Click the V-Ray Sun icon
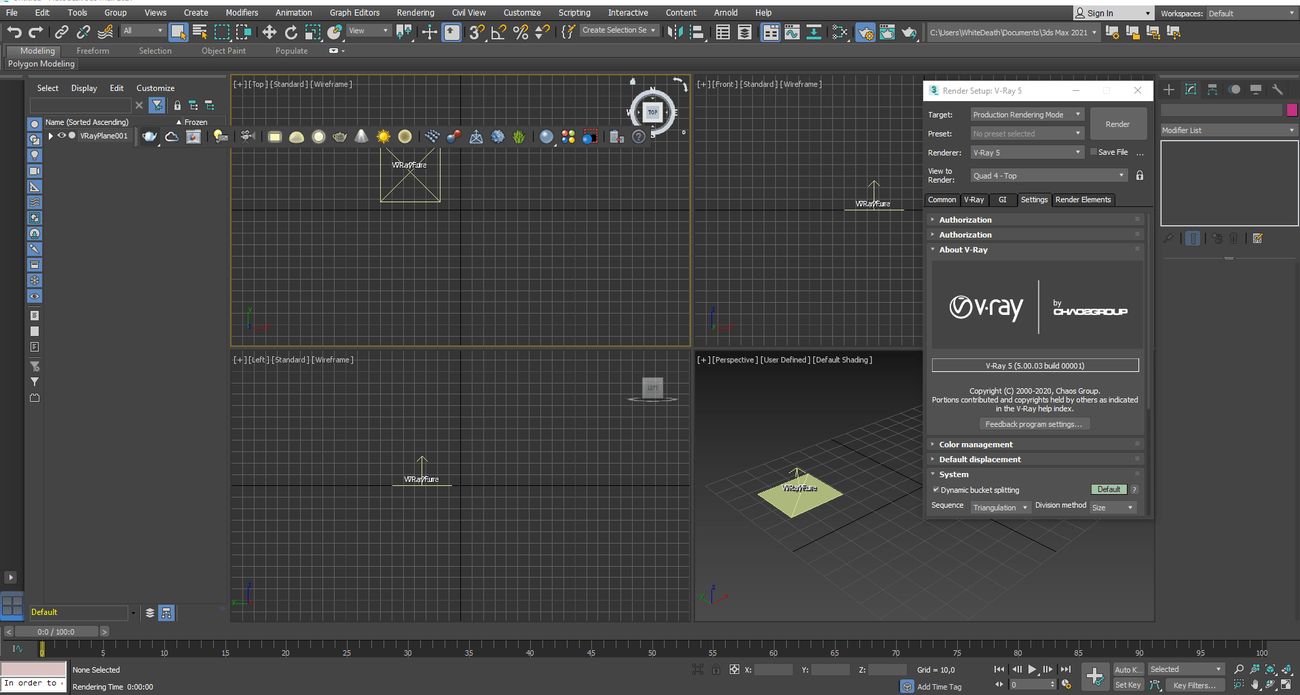 (383, 137)
